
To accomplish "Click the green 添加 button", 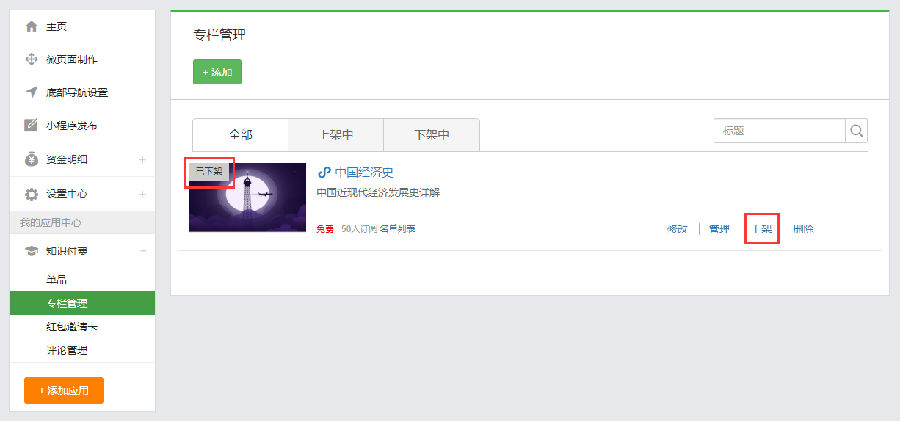I will (x=218, y=72).
